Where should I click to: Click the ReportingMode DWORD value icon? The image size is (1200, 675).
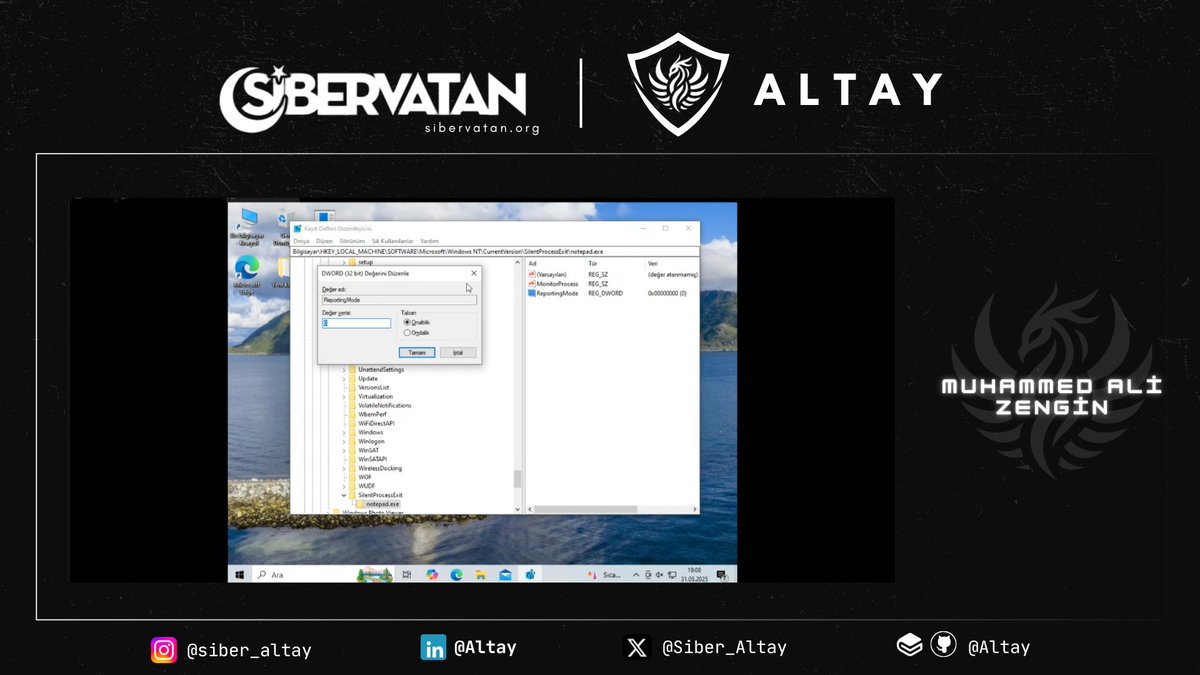point(532,293)
